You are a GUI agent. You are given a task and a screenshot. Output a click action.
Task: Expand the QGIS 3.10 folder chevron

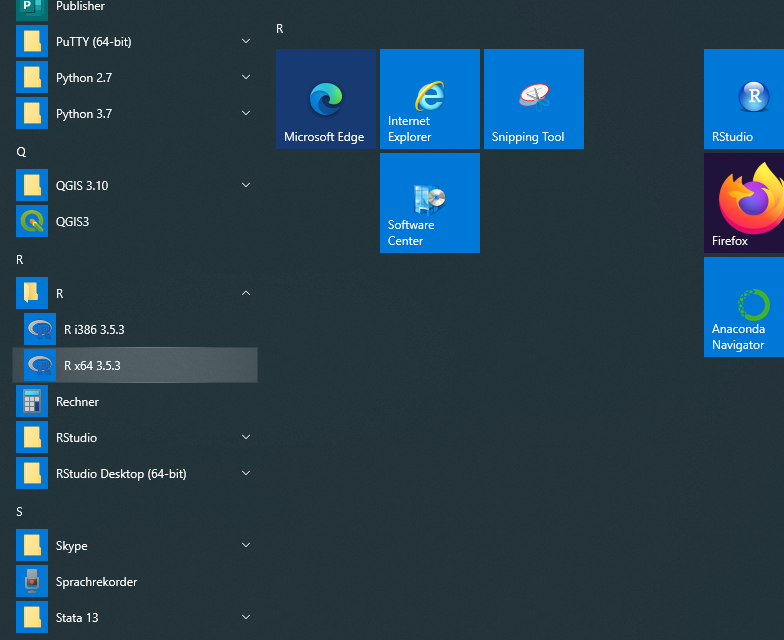(246, 185)
